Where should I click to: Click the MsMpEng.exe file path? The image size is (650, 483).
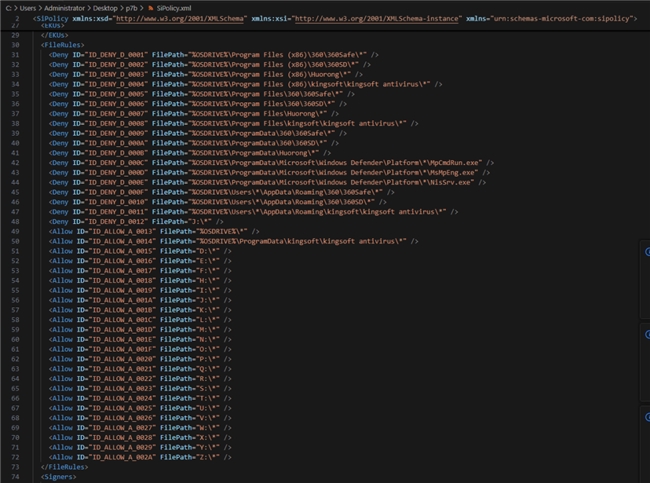pyautogui.click(x=333, y=172)
